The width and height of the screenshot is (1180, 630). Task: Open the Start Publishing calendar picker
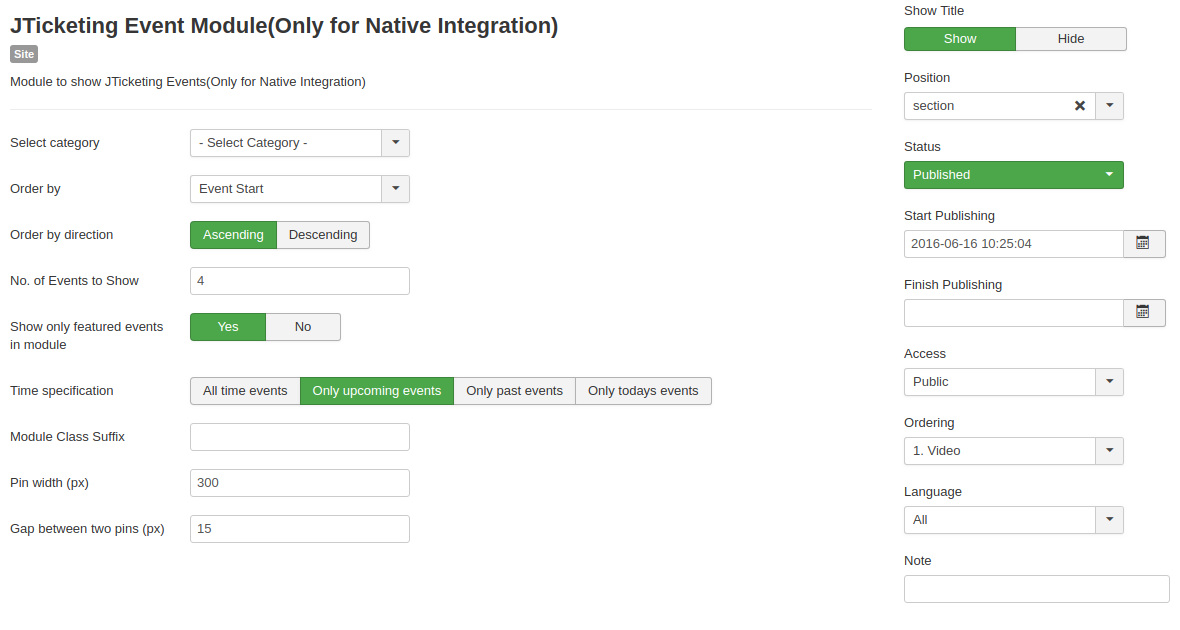point(1144,244)
